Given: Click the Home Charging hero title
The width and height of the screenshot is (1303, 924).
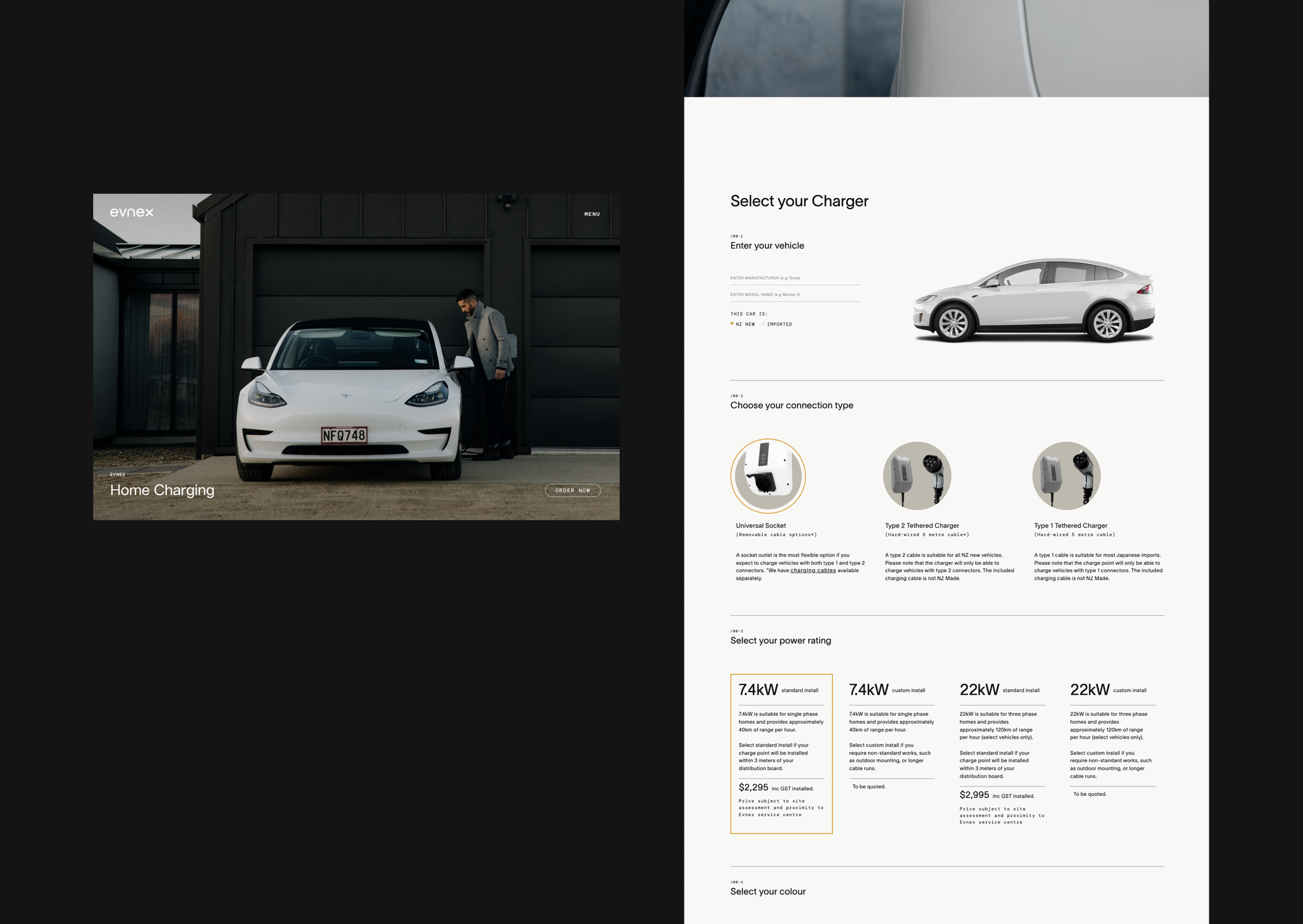Looking at the screenshot, I should click(x=162, y=490).
